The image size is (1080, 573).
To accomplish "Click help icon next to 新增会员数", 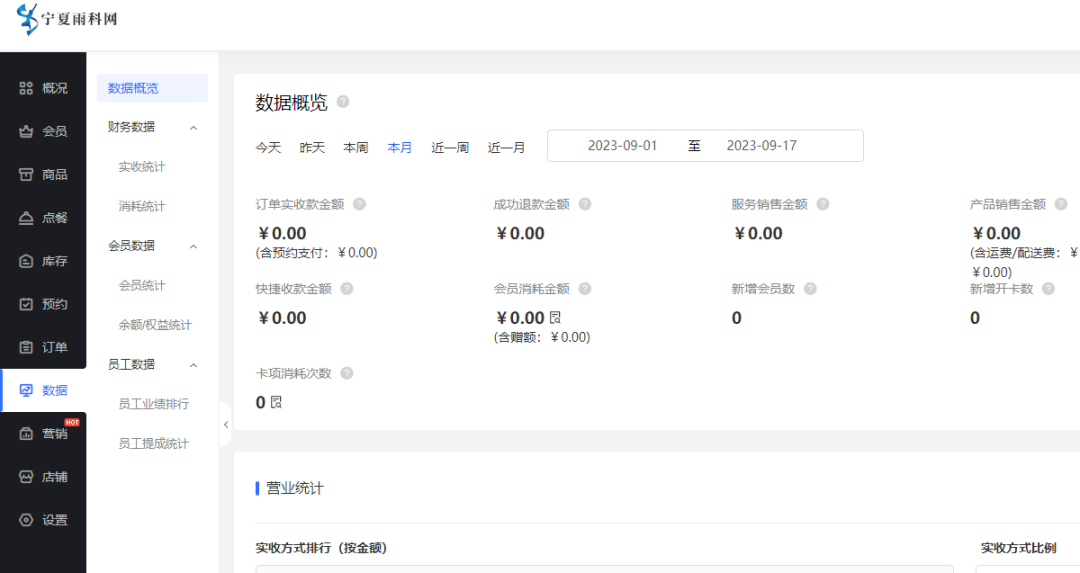I will click(x=811, y=289).
